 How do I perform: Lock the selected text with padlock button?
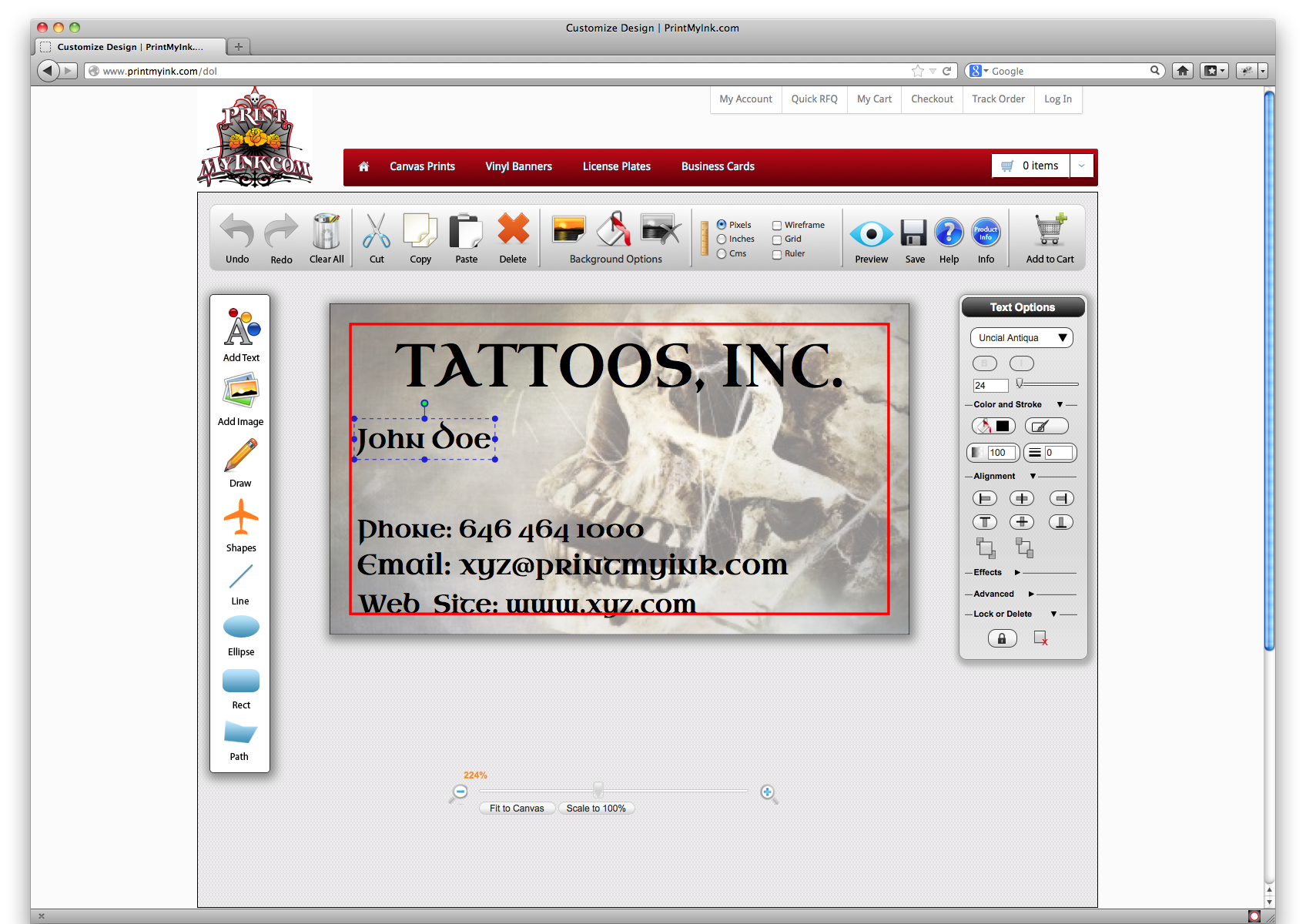click(x=1002, y=638)
